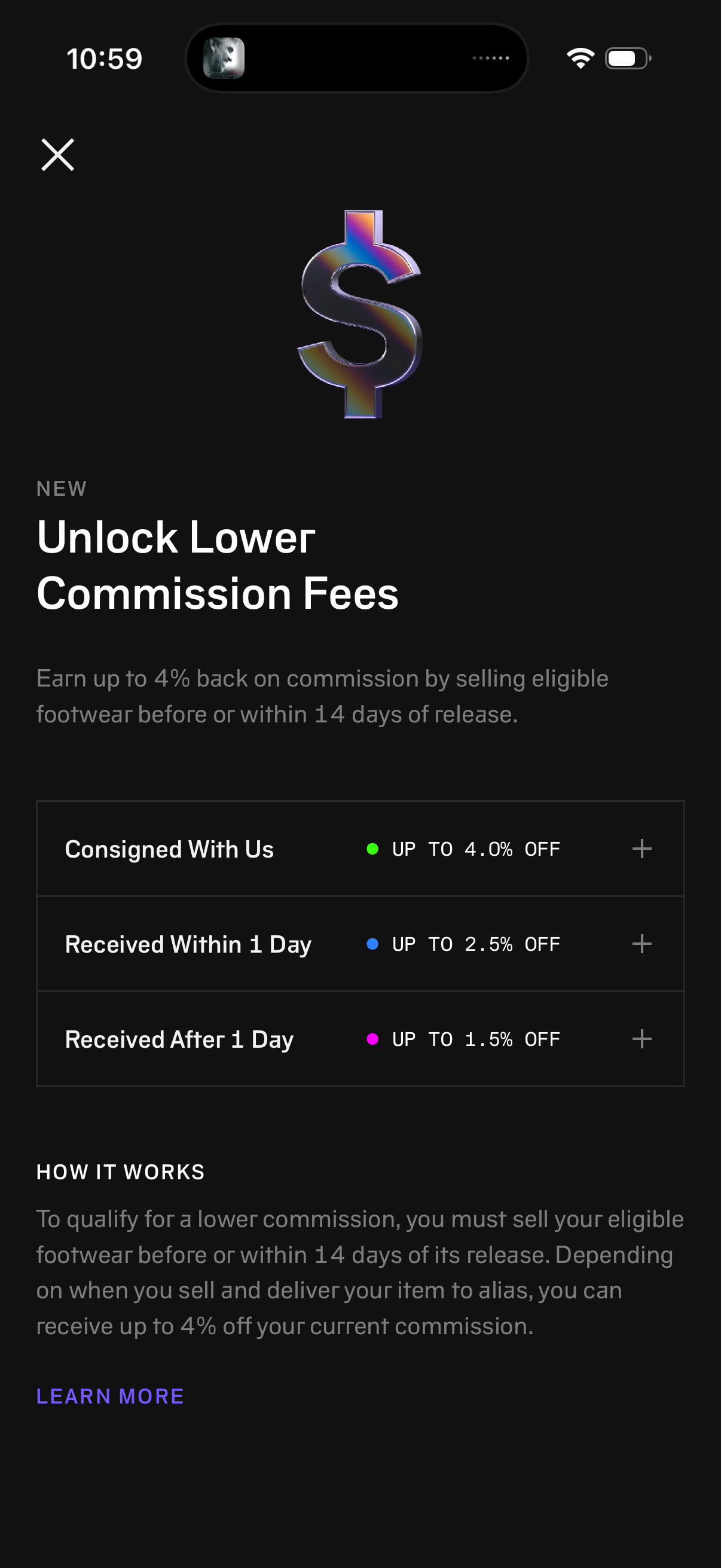Expand Received After 1 Day plus icon
The image size is (721, 1568).
(x=641, y=1039)
